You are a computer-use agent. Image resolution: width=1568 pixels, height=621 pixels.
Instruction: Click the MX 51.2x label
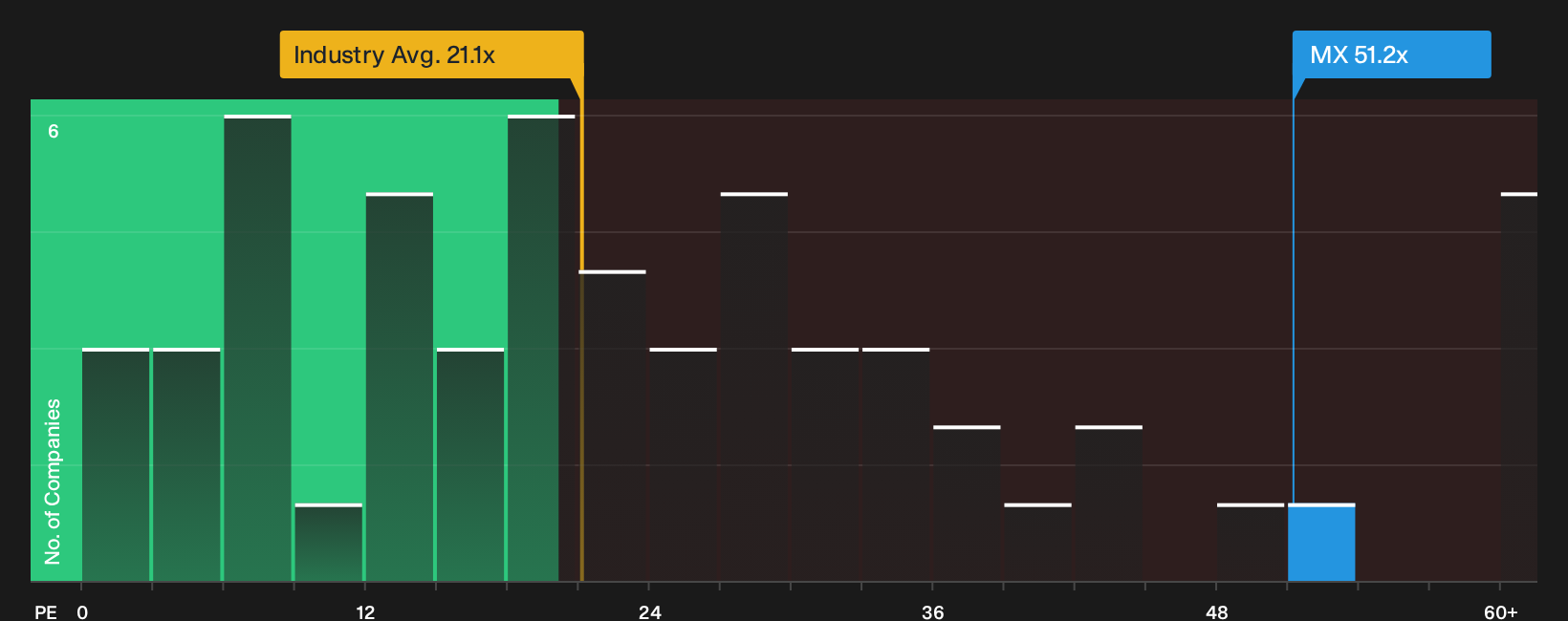[x=1391, y=54]
